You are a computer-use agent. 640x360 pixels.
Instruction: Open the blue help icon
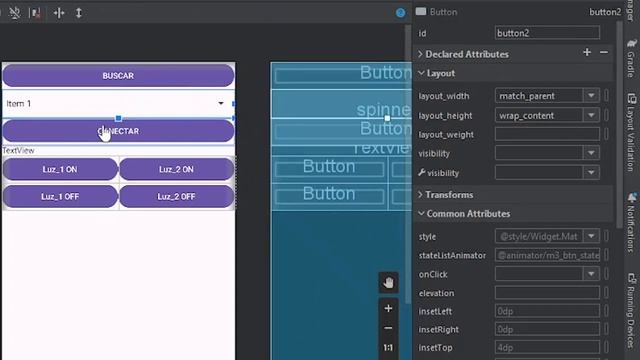pos(400,13)
